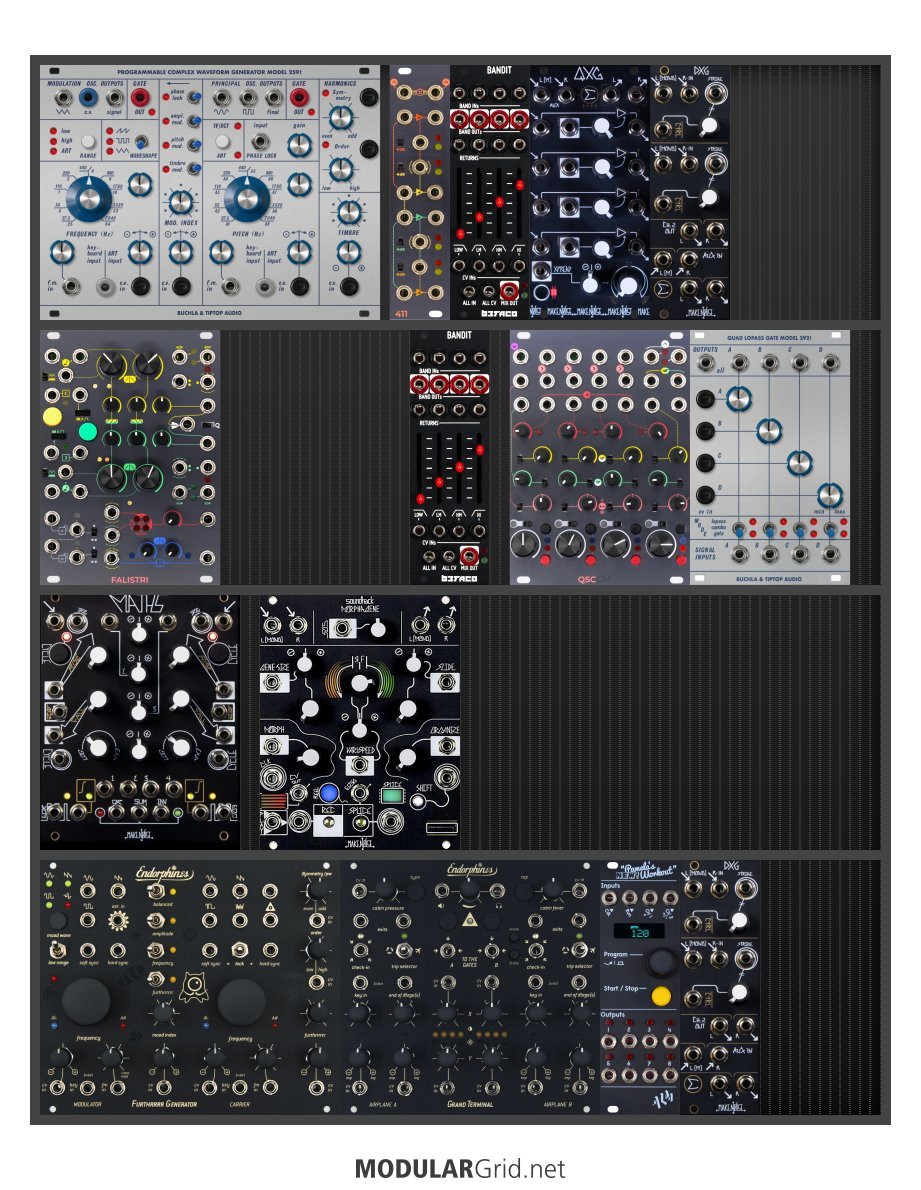Click the FALISTRI module name label
Viewport: 921px width, 1190px height.
tap(130, 579)
